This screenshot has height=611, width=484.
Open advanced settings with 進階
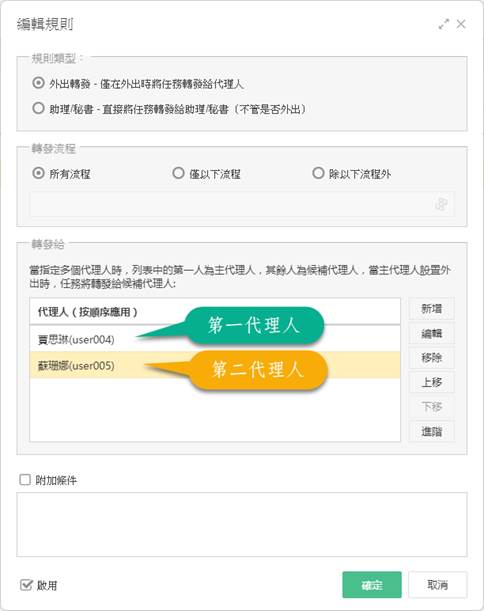(431, 431)
